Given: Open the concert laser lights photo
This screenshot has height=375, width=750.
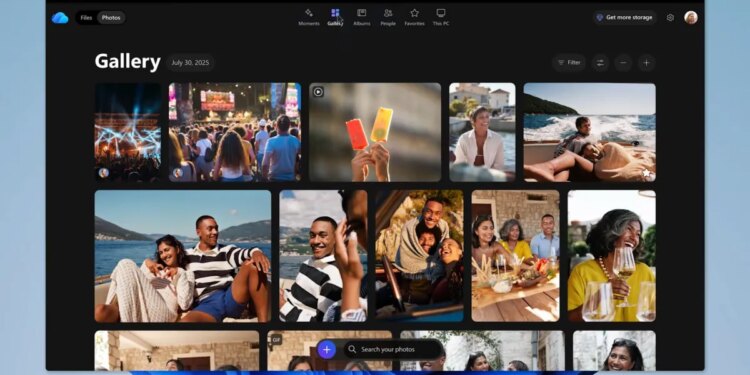Looking at the screenshot, I should [128, 132].
